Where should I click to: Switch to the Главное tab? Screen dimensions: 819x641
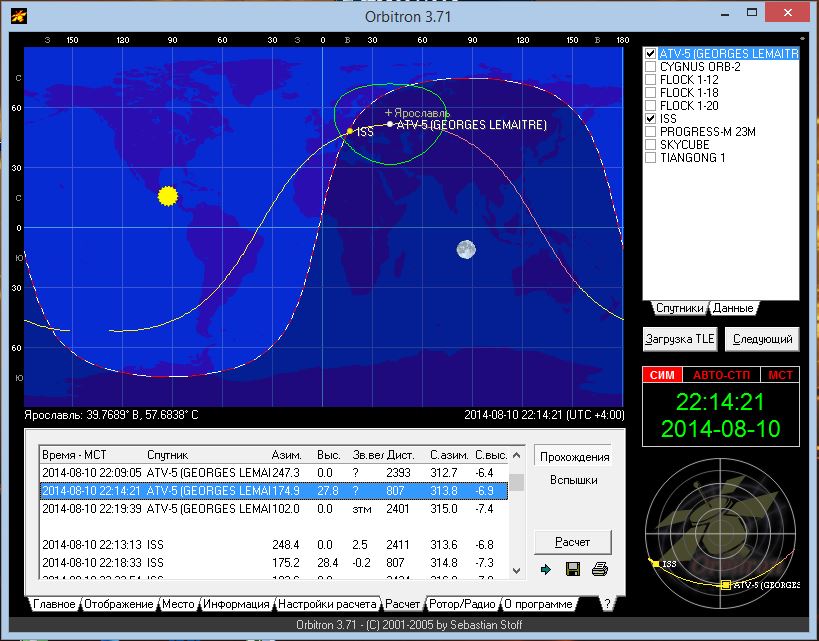54,604
